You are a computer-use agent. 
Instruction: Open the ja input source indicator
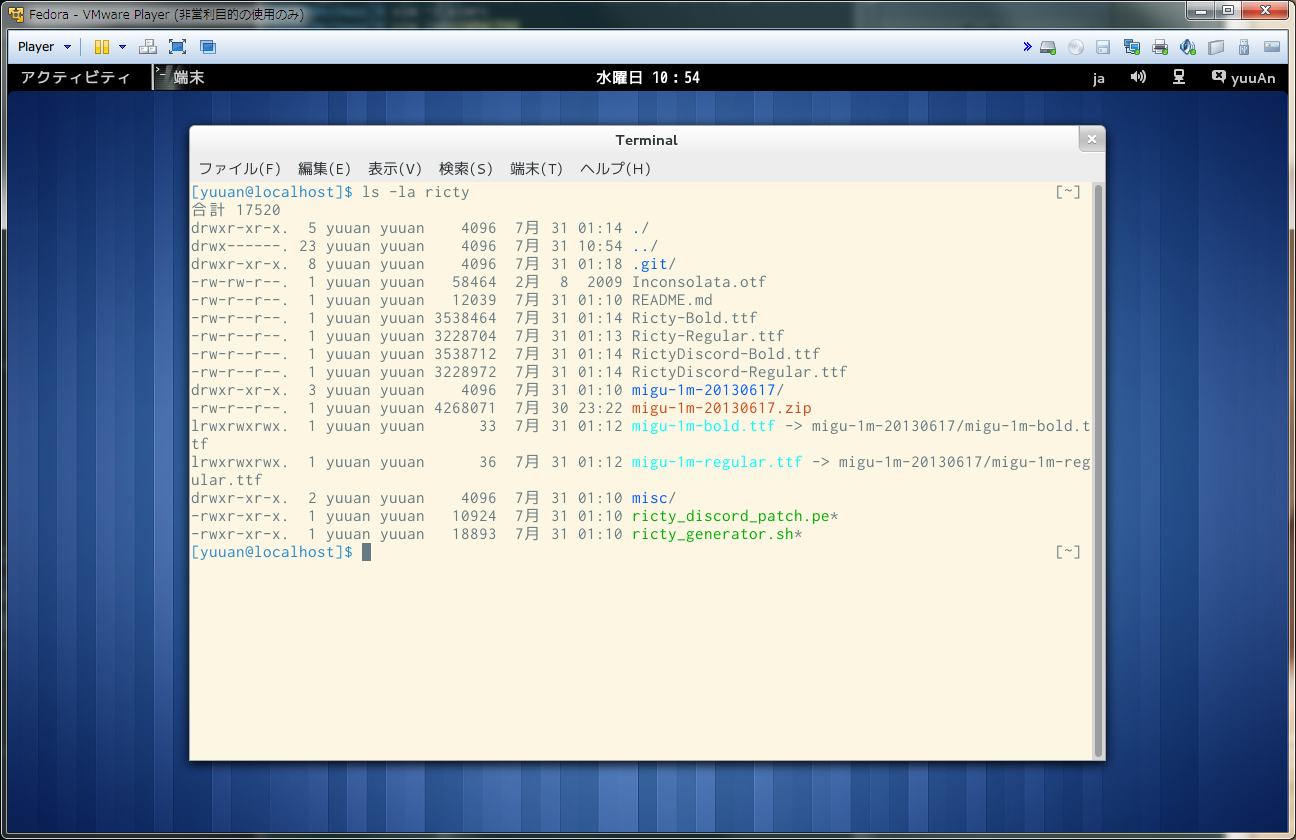coord(1098,78)
